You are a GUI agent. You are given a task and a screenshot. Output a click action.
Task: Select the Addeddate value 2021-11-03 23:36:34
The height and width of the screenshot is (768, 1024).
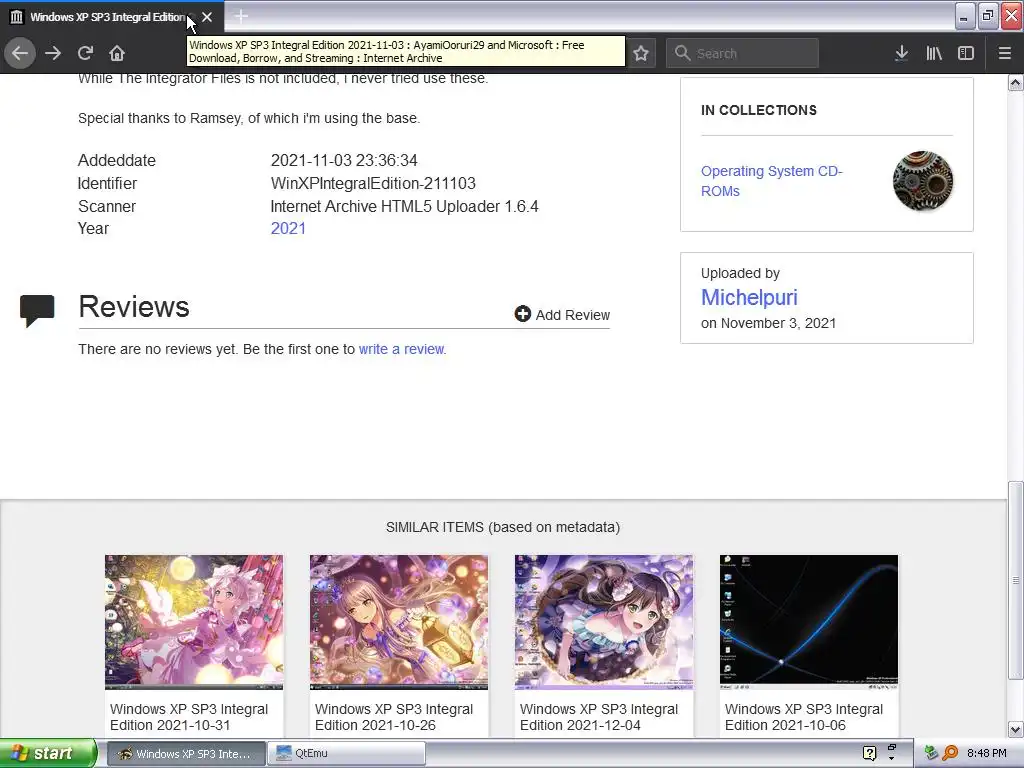point(344,161)
